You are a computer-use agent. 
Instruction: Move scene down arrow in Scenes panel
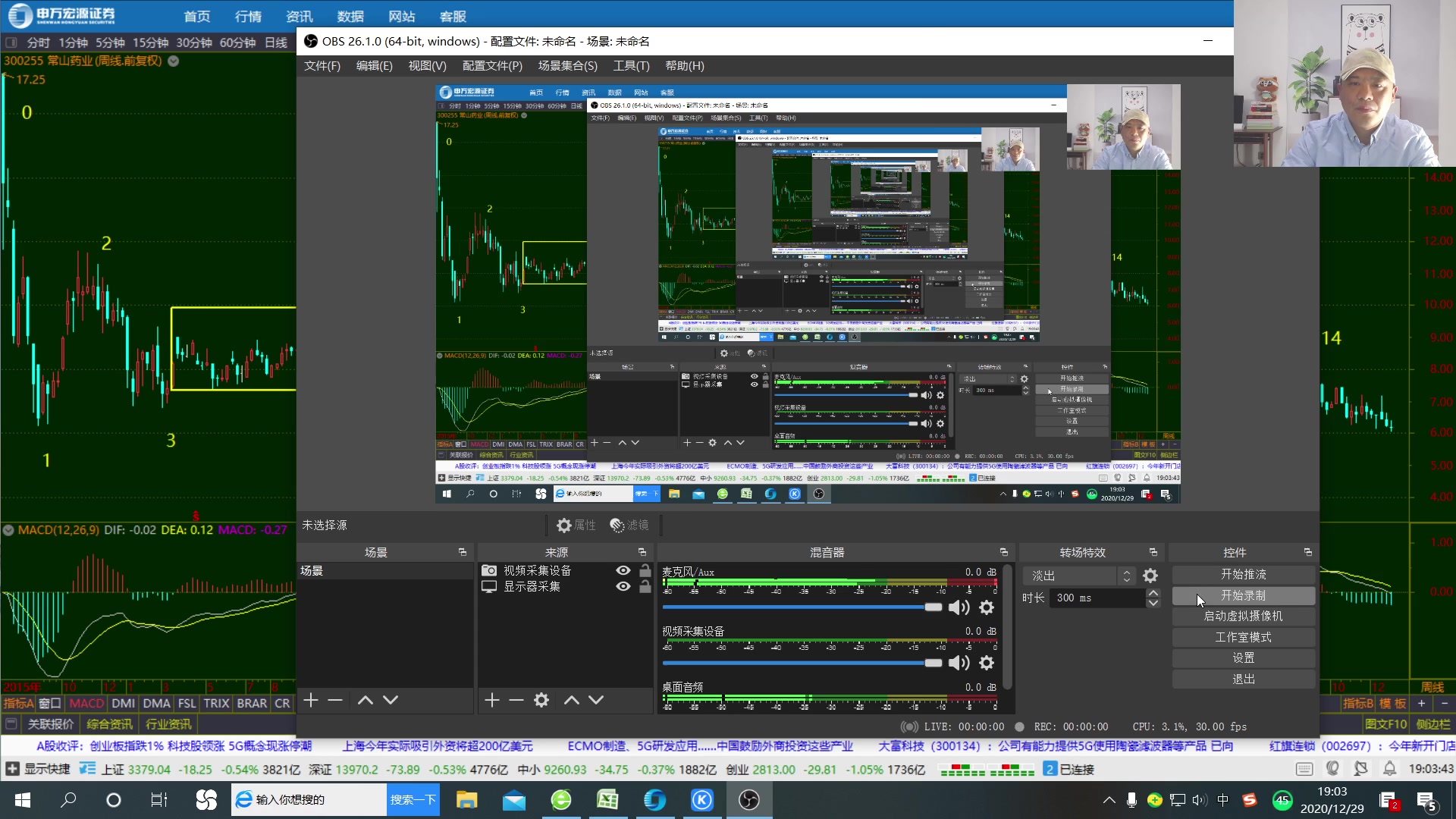coord(391,700)
